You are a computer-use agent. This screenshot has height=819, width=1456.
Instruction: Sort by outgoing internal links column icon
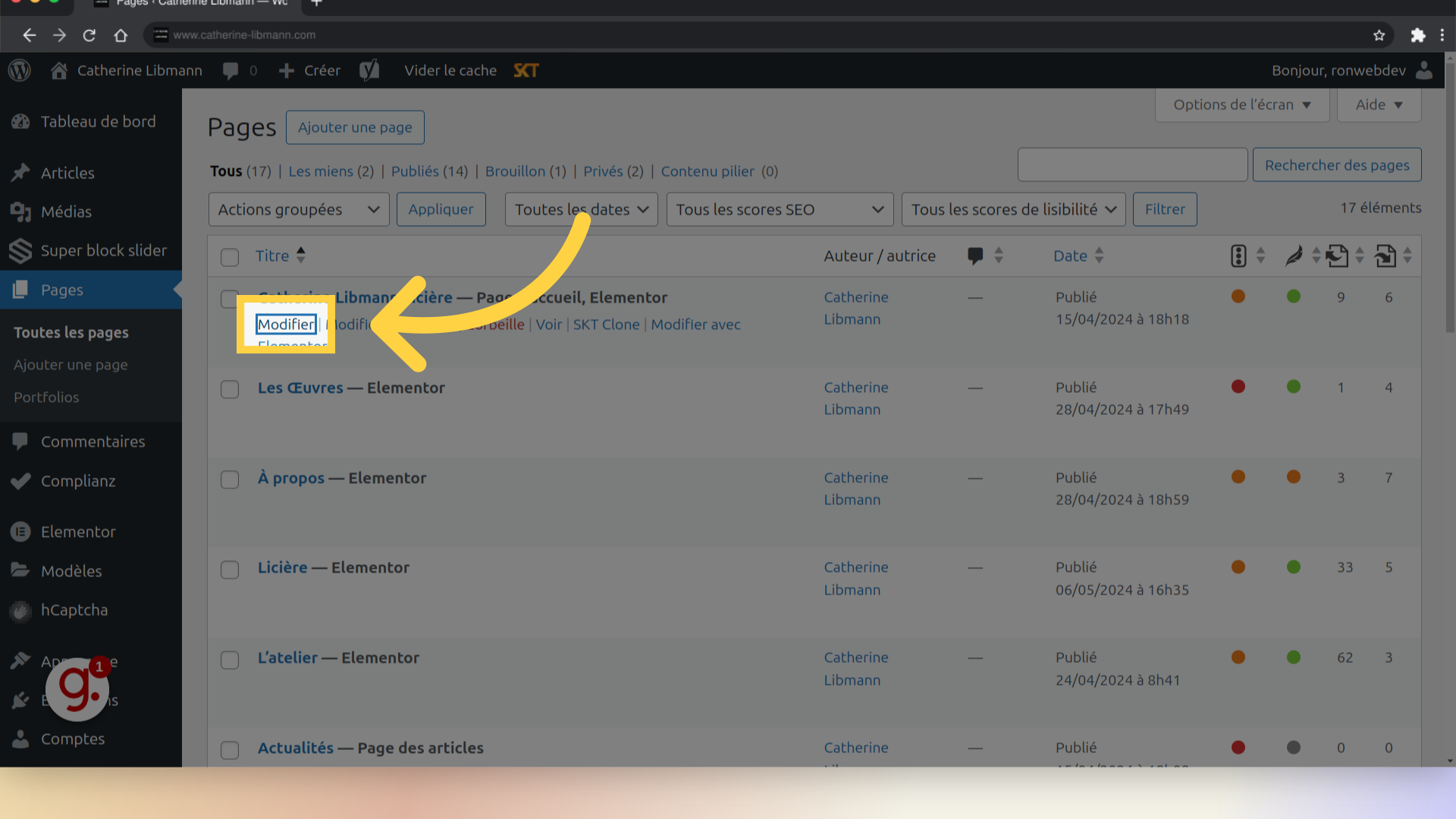coord(1338,256)
